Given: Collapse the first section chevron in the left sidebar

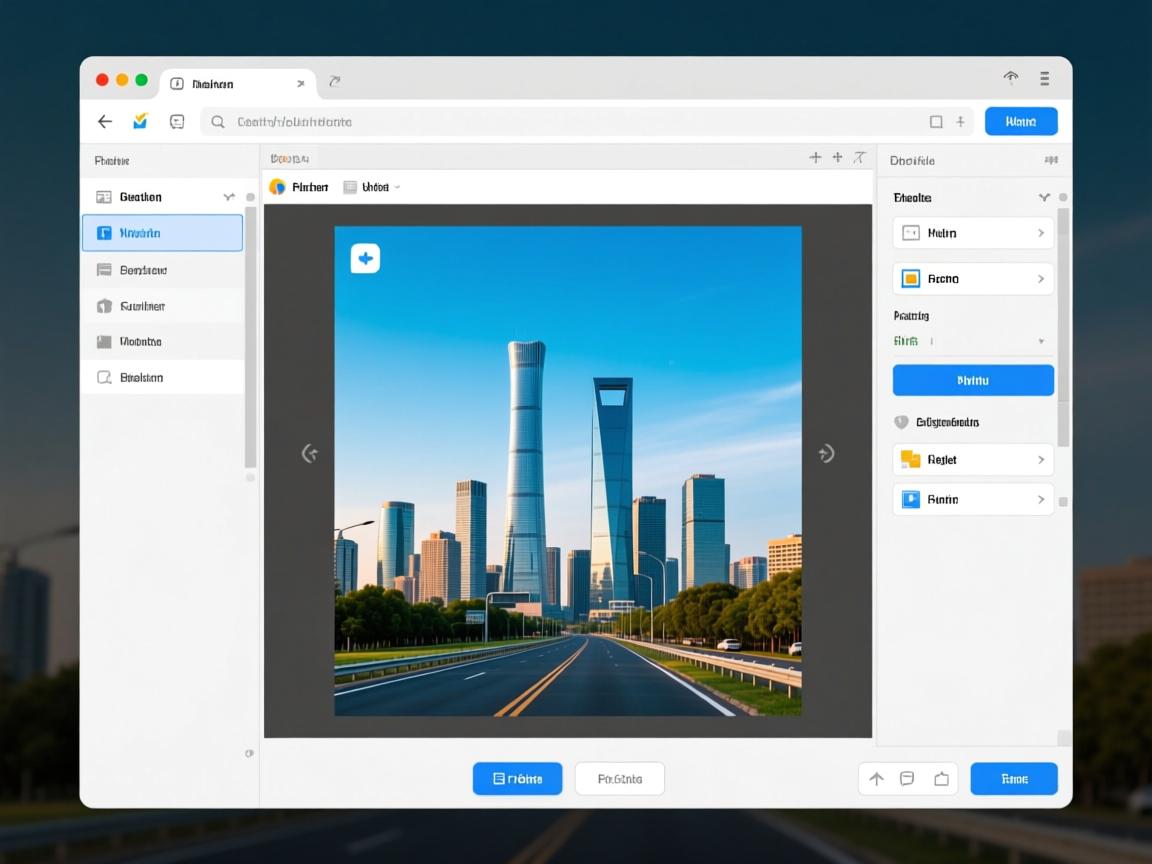Looking at the screenshot, I should click(229, 198).
